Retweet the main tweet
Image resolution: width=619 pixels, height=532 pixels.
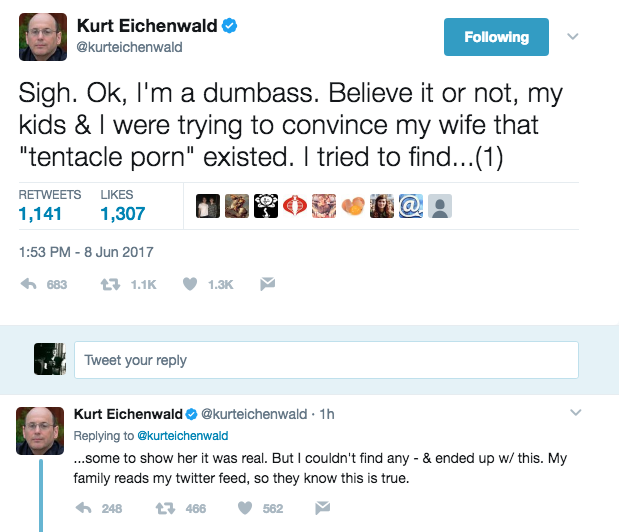coord(111,284)
